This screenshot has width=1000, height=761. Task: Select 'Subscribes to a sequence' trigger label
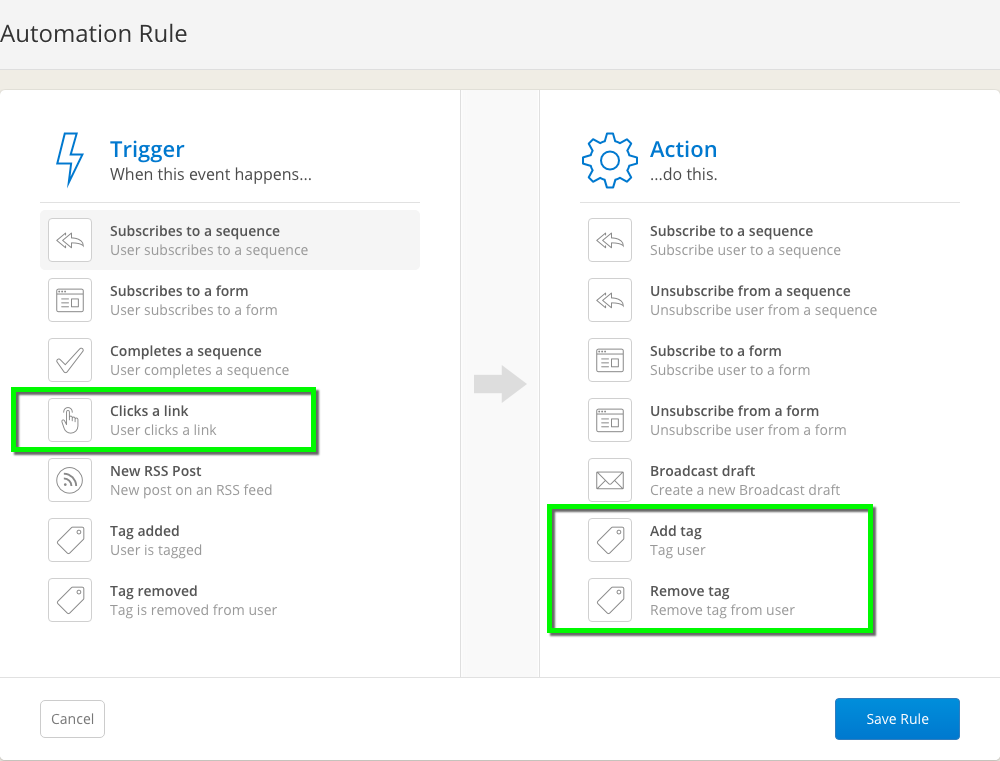(x=195, y=231)
